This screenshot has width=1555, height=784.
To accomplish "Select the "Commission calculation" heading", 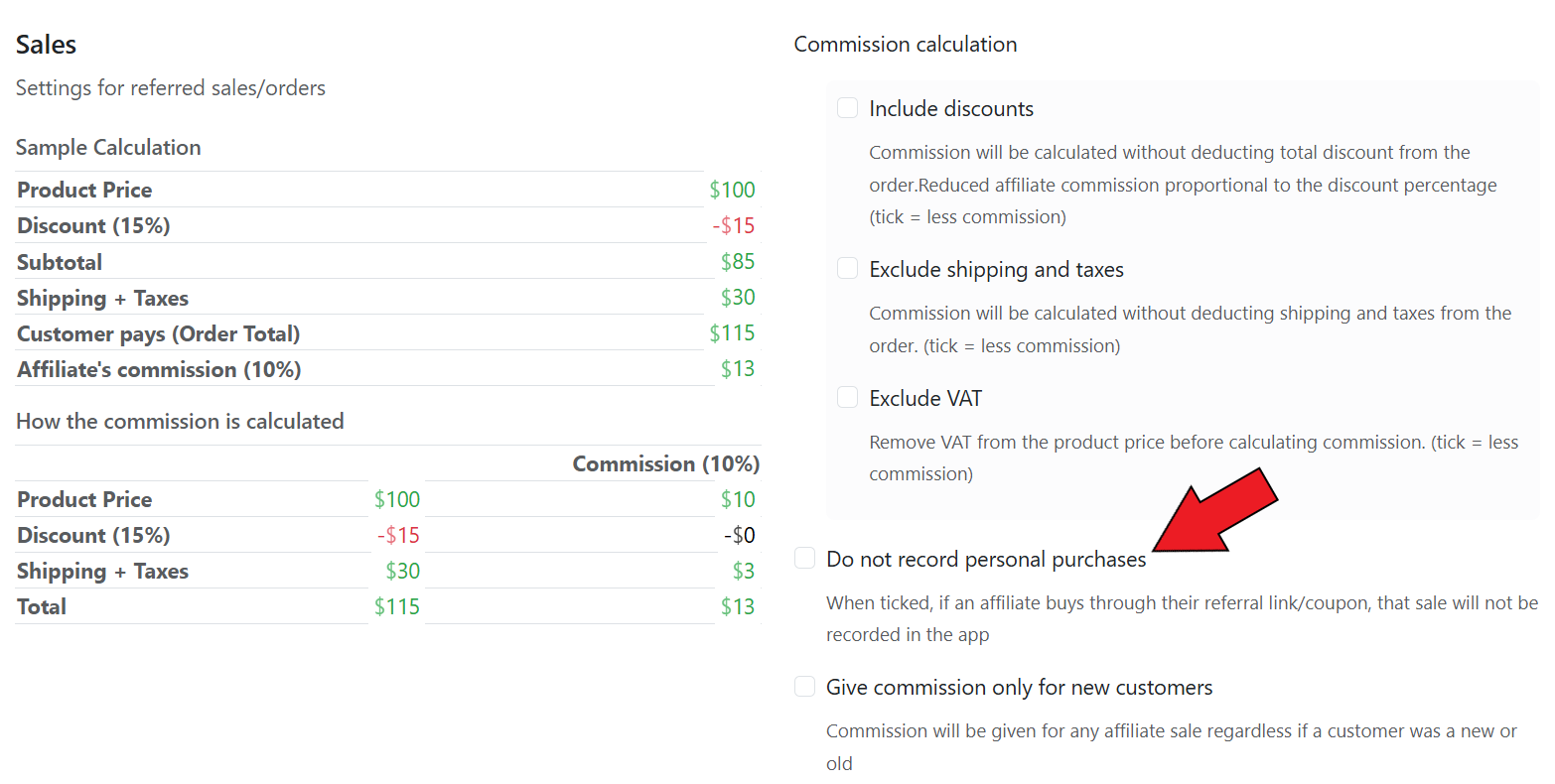I will [x=905, y=45].
